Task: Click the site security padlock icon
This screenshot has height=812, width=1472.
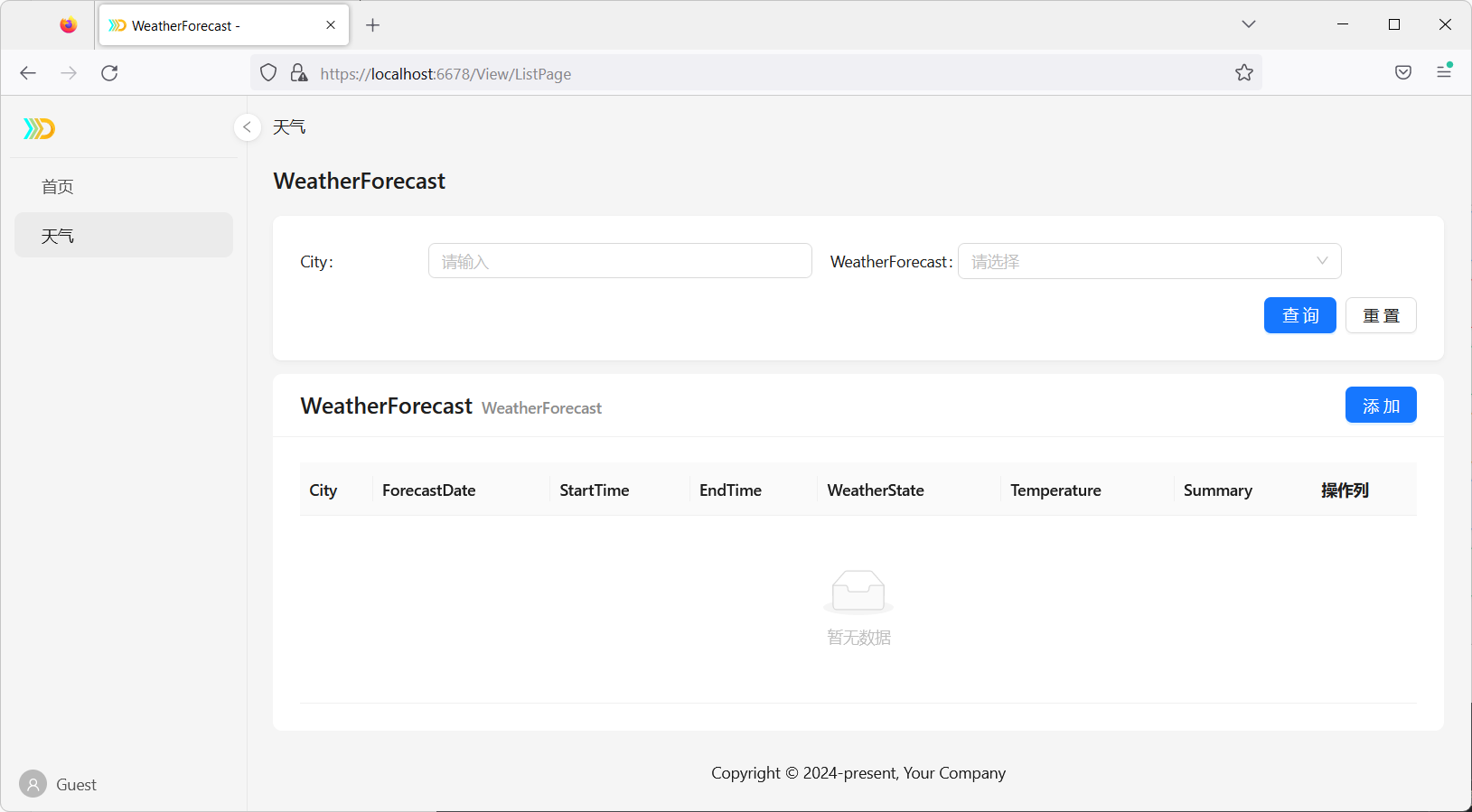Action: (x=298, y=73)
